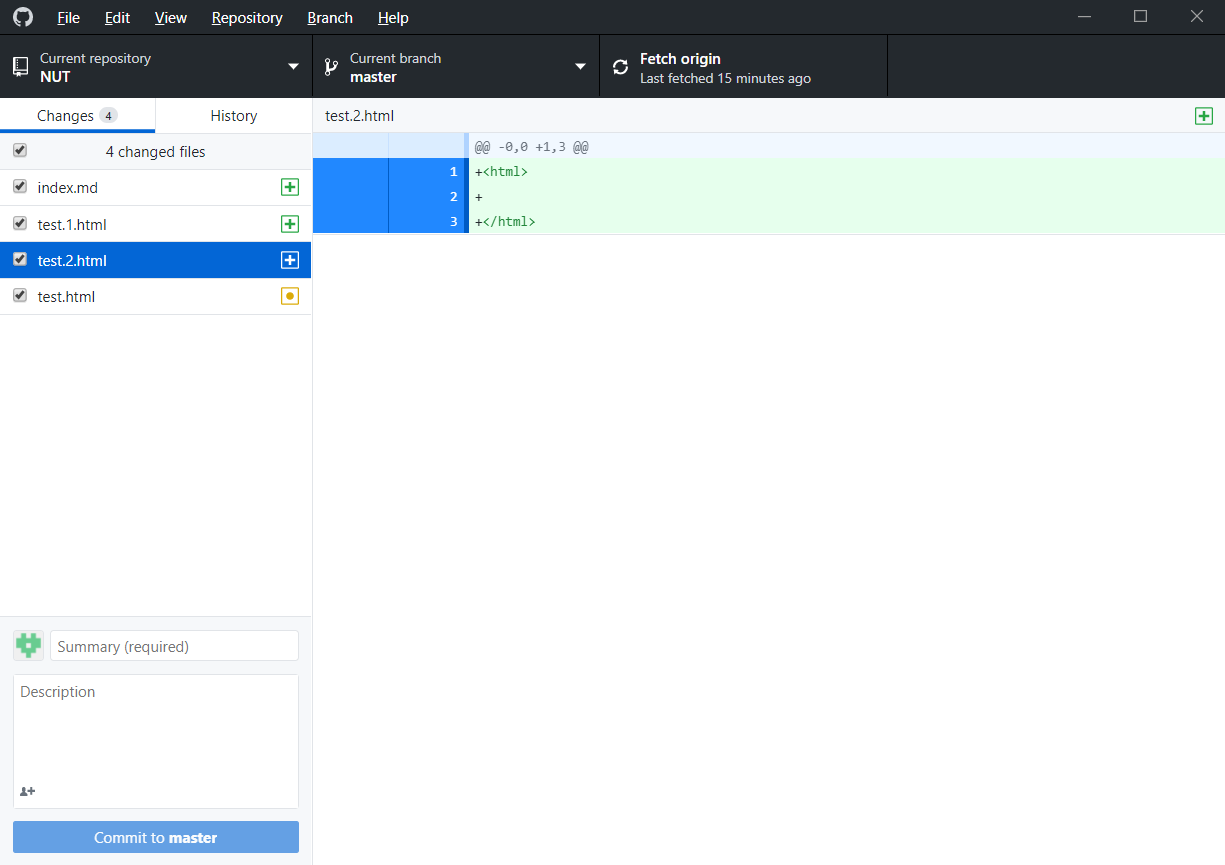
Task: Click the new-file status icon in the diff header
Action: click(1204, 116)
